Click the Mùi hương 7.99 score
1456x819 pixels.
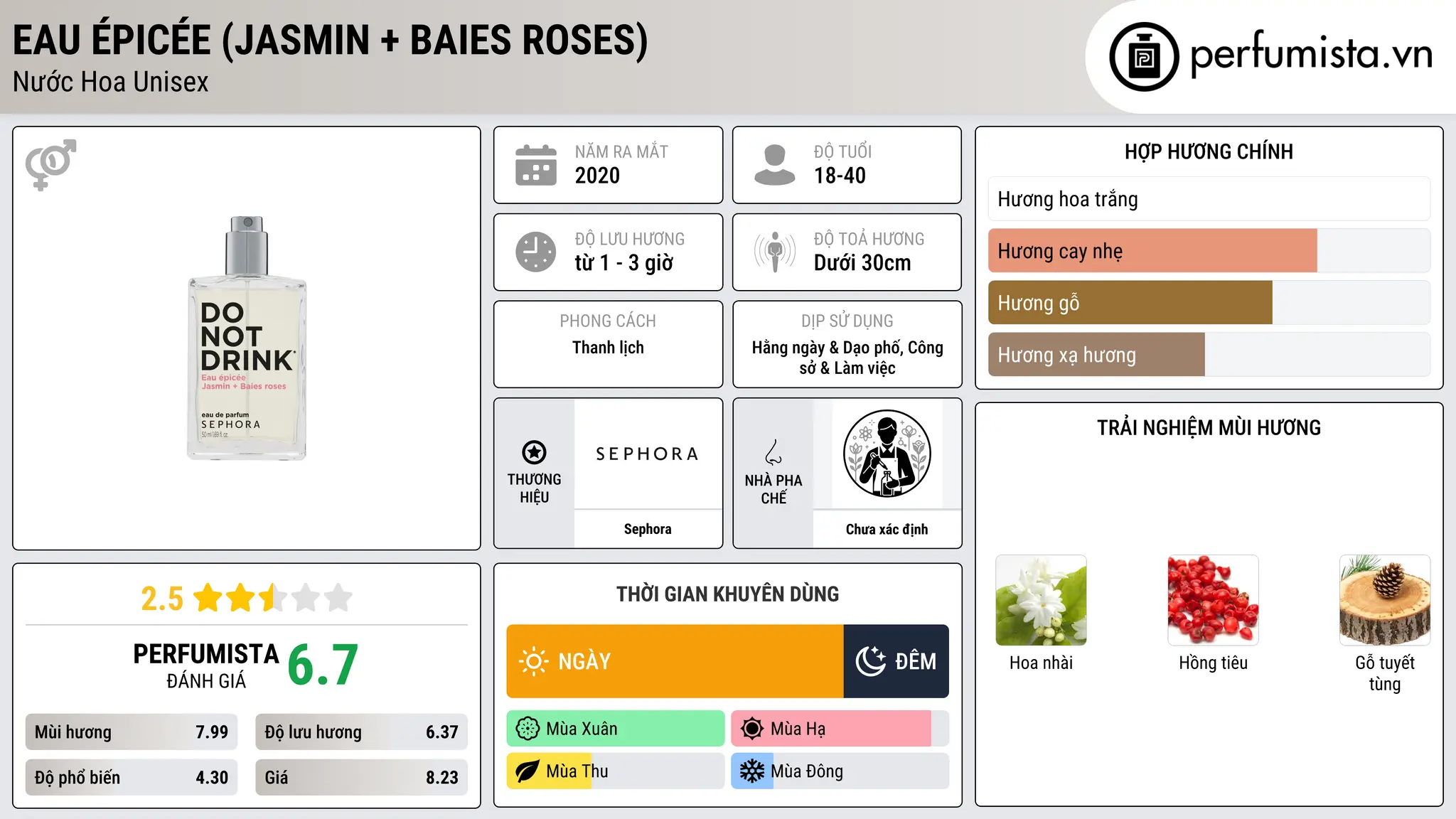(132, 732)
